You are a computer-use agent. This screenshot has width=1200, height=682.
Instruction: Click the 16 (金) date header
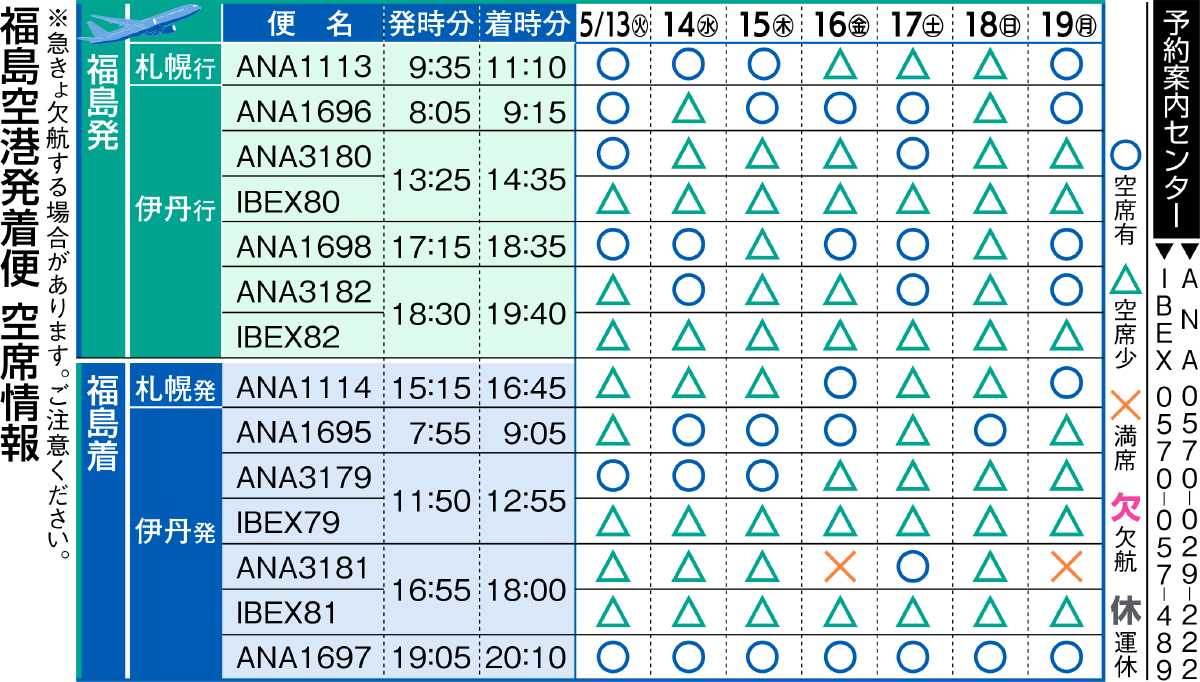point(841,23)
